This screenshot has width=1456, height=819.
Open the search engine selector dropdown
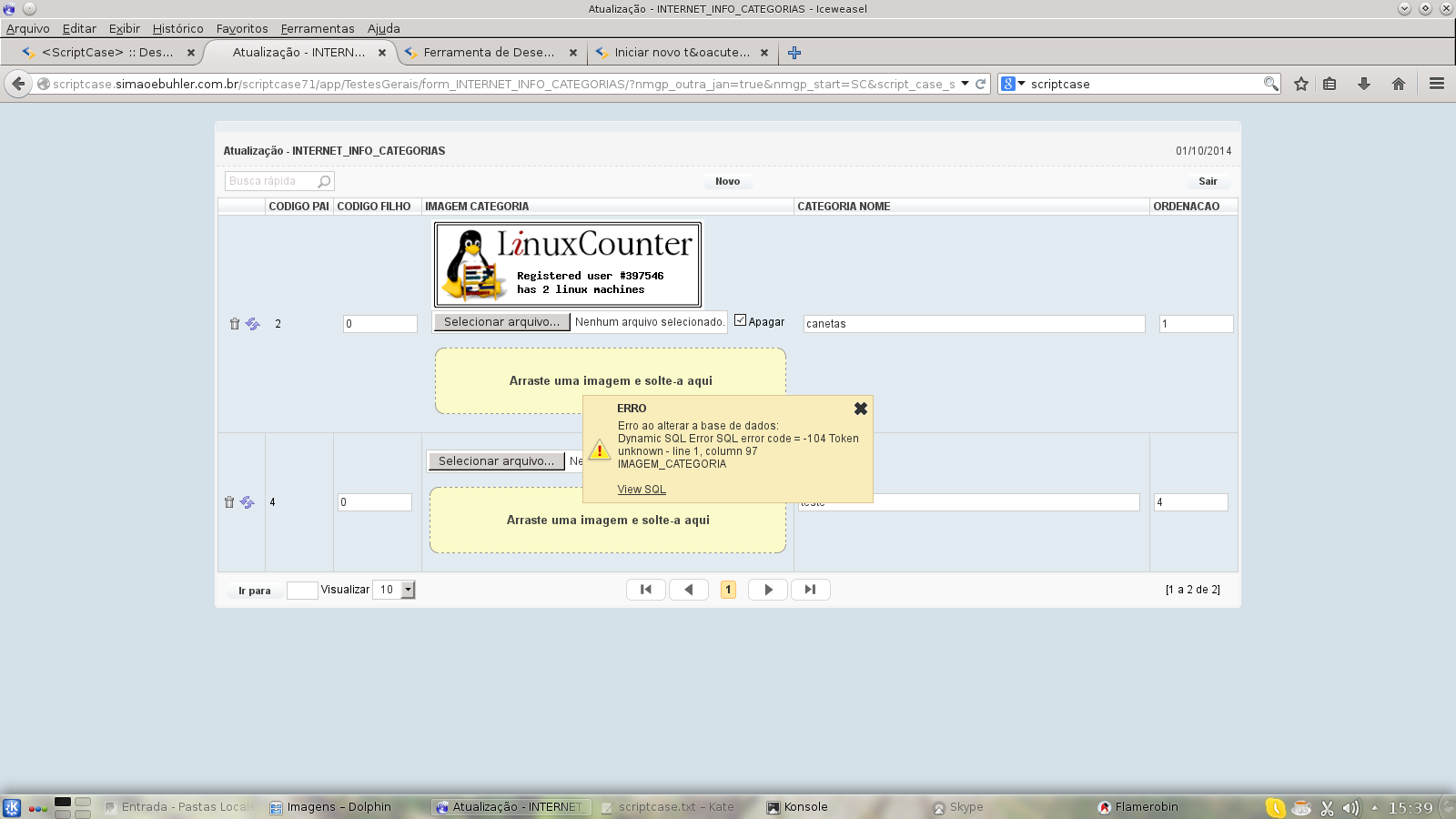[x=1013, y=84]
